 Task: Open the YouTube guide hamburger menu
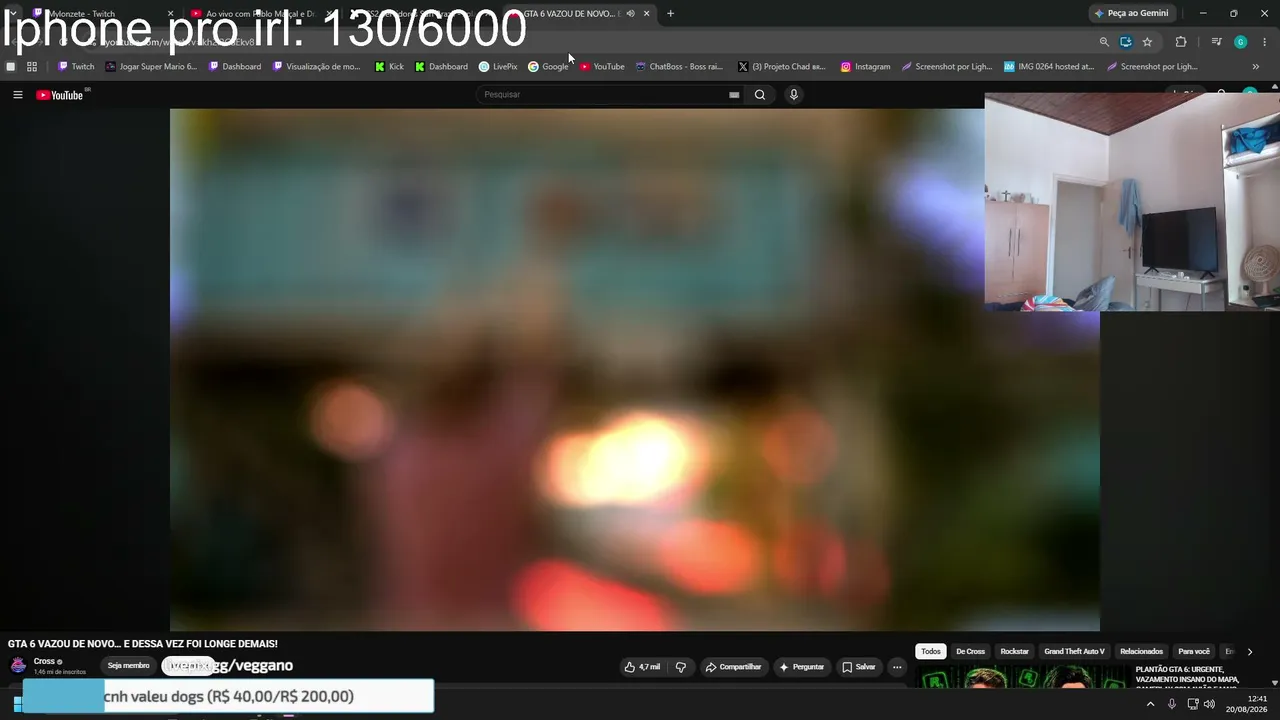[18, 95]
